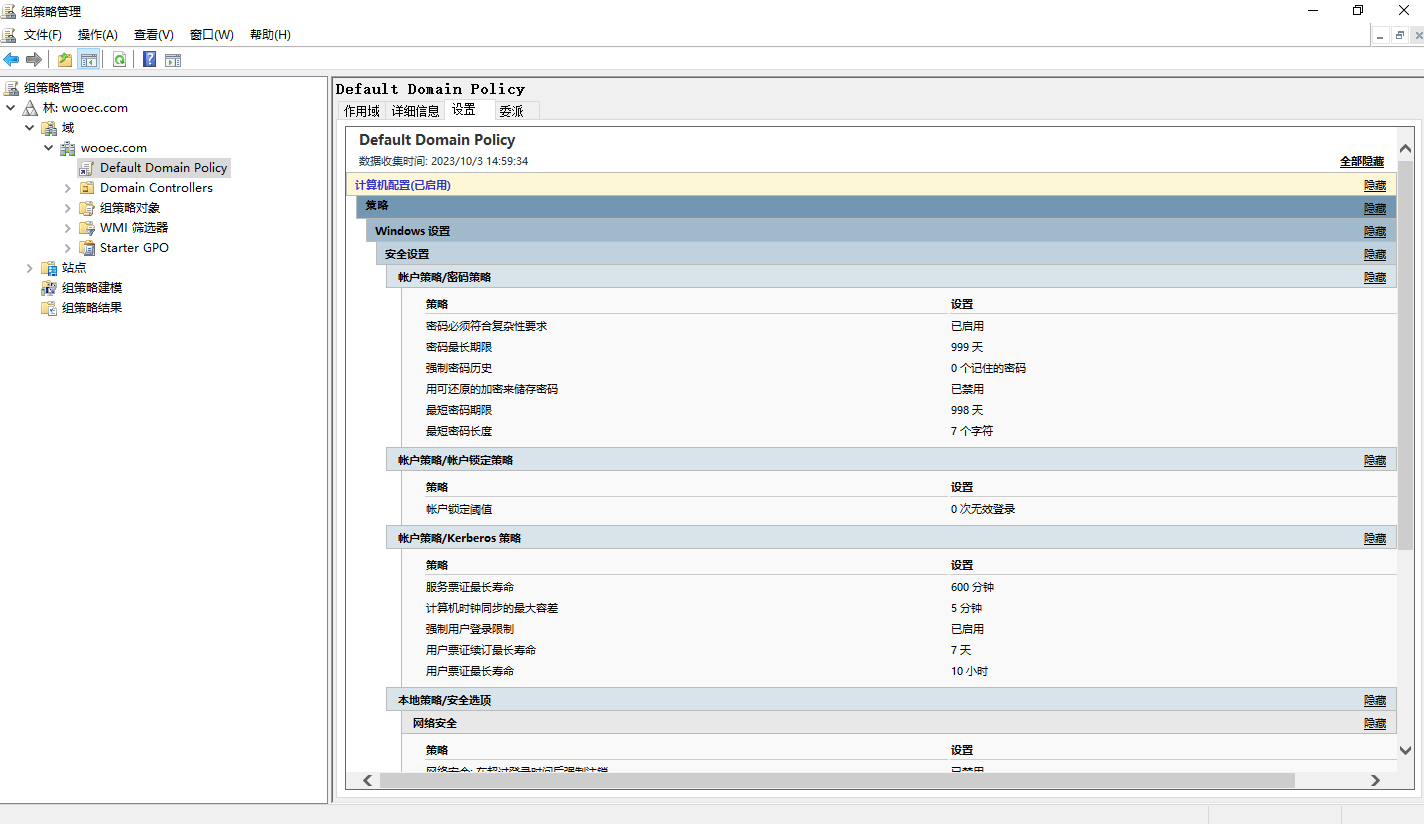1424x824 pixels.
Task: Click the root 组策略管理 console tree icon
Action: [12, 87]
